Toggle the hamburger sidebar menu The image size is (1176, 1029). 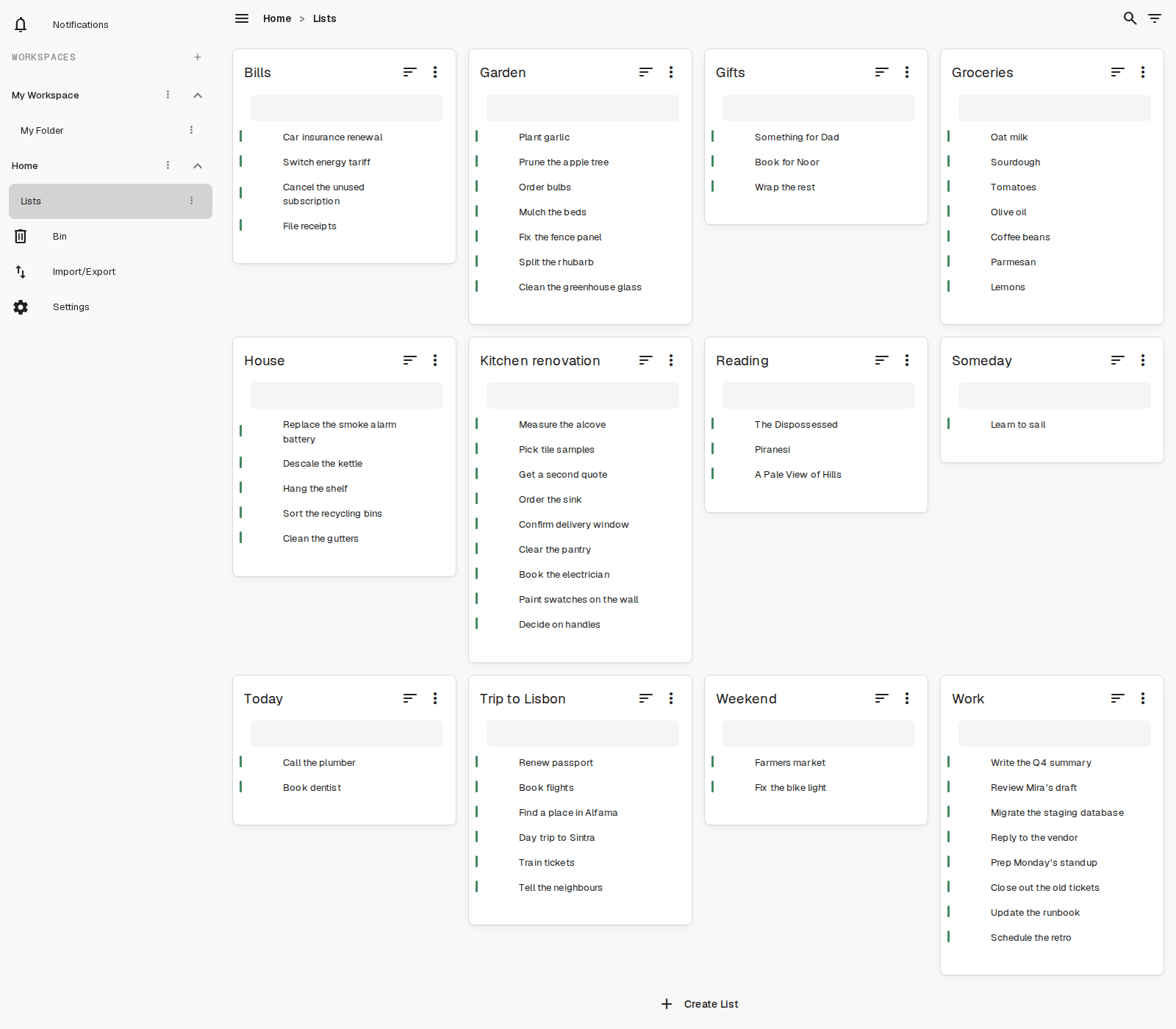[x=242, y=18]
